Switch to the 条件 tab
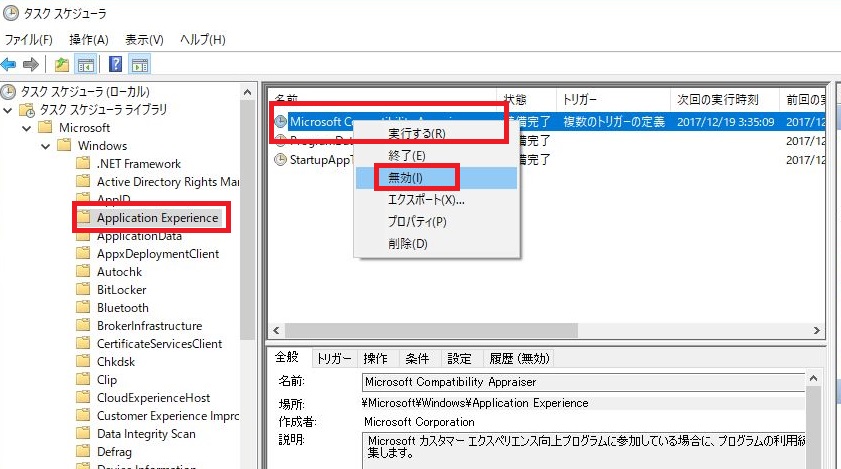This screenshot has width=841, height=469. point(417,358)
